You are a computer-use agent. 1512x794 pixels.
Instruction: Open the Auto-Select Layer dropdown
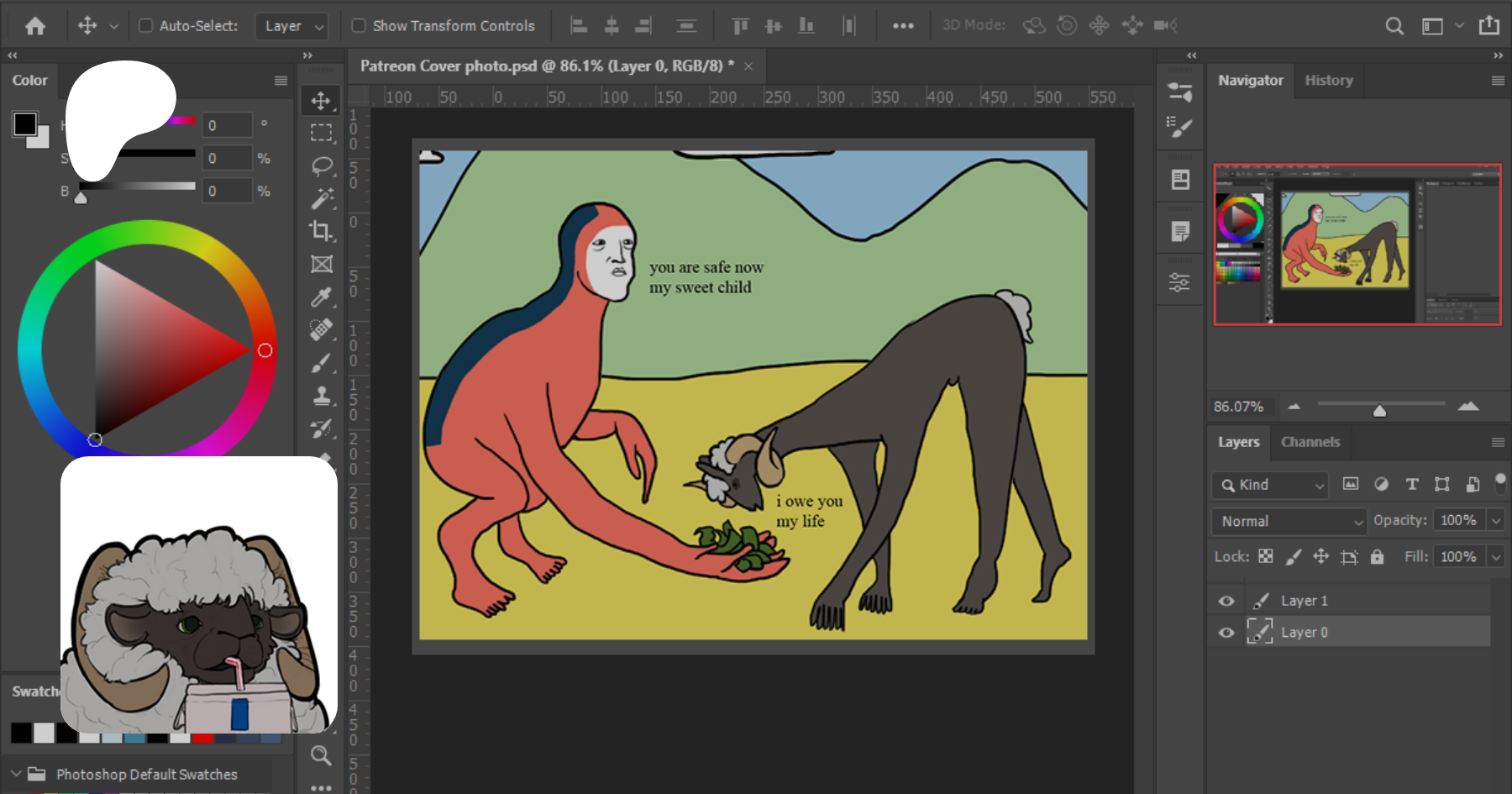[x=292, y=26]
